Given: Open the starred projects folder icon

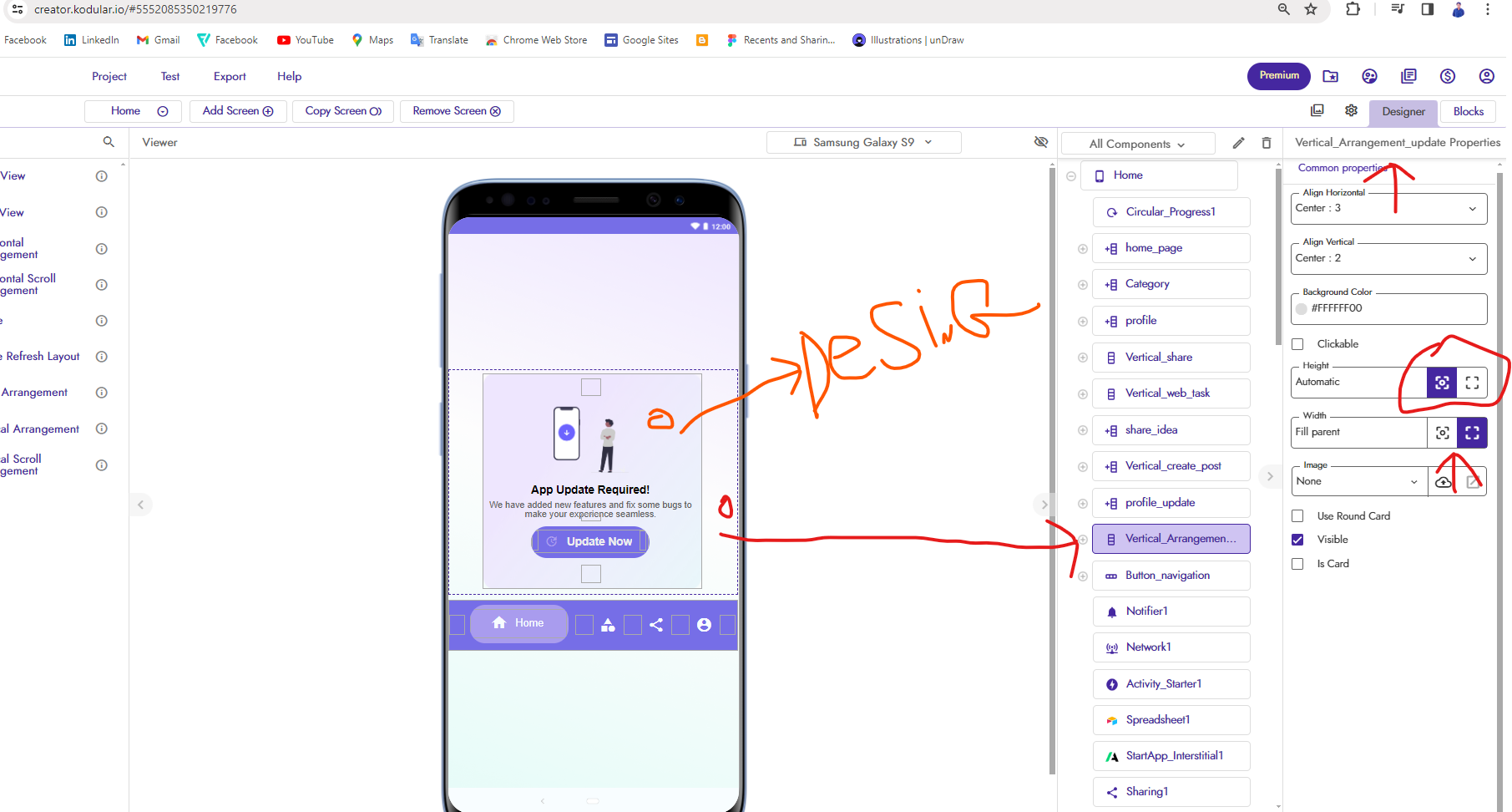Looking at the screenshot, I should point(1331,76).
